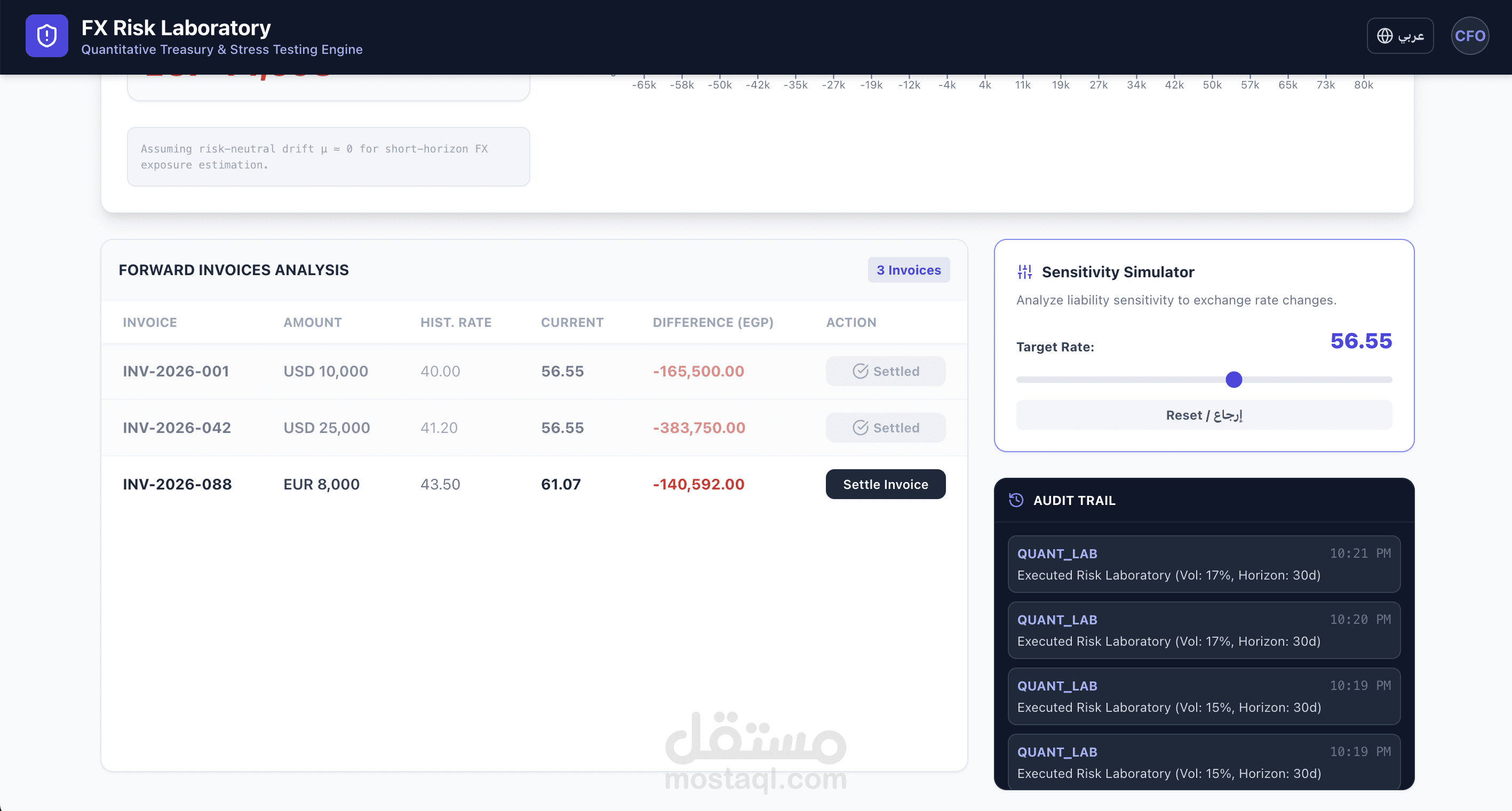Click the checkmark icon on INV-2026-001 Settled

(860, 371)
